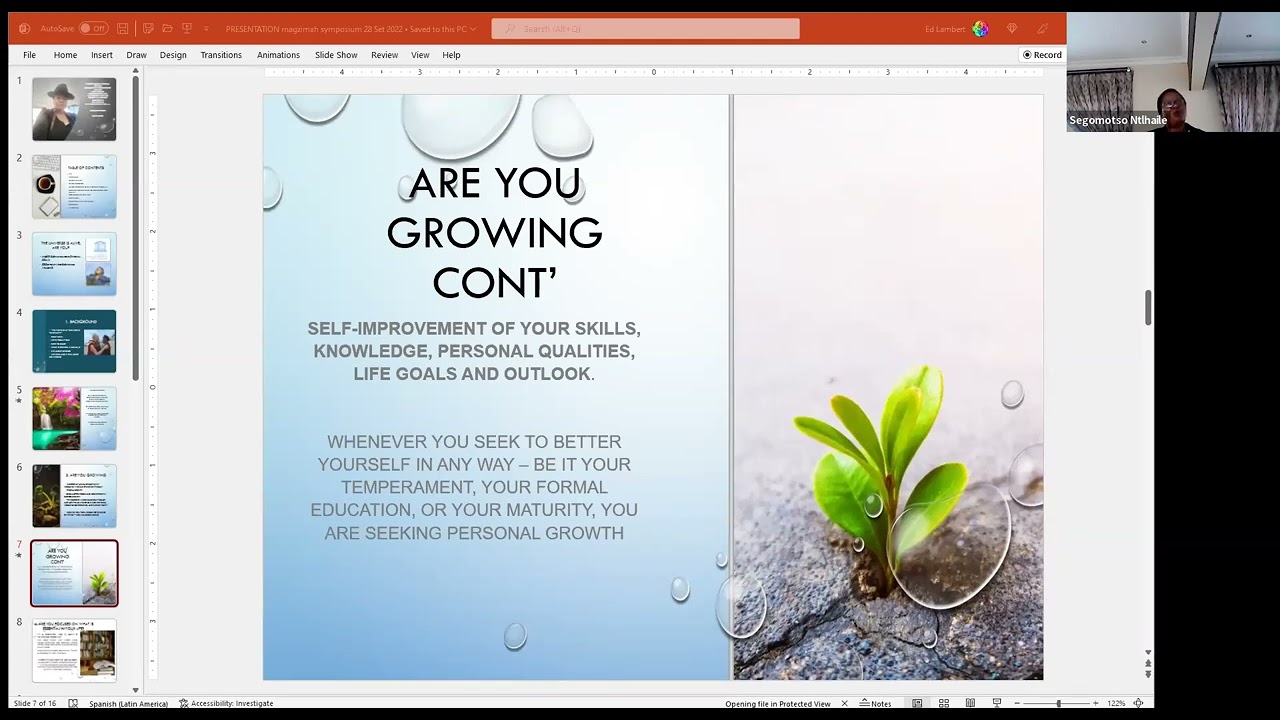Open the file name saved-location dropdown

coord(473,29)
